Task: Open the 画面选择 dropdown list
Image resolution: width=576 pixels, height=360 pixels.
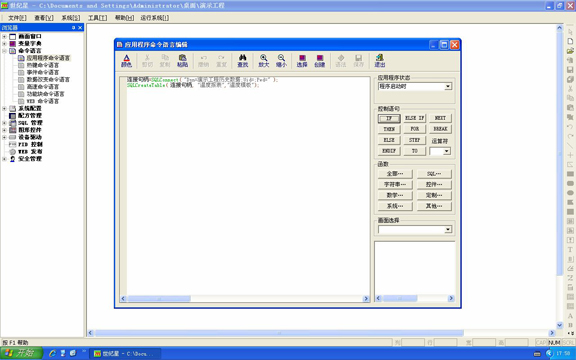Action: point(448,230)
